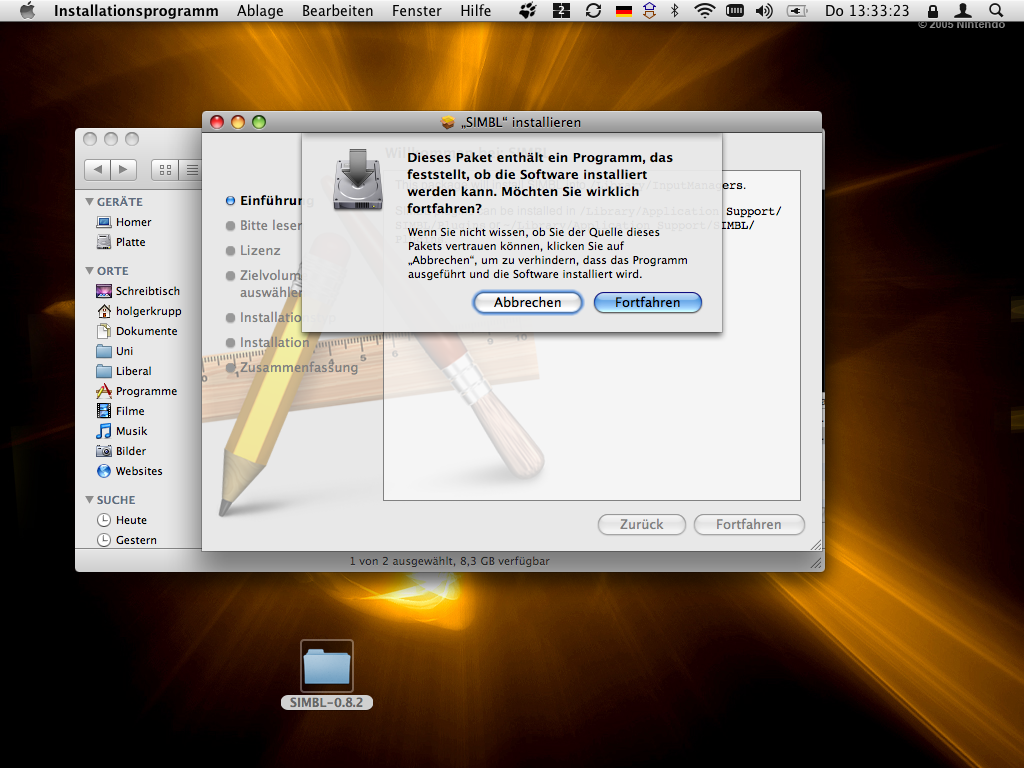The width and height of the screenshot is (1024, 768).
Task: Click the Wi-Fi AirPort status icon
Action: (x=704, y=10)
